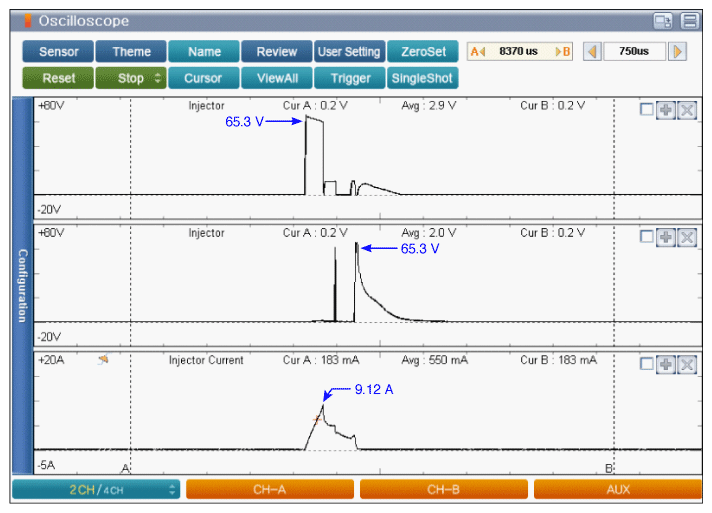Select the CH-B tab

click(x=444, y=489)
